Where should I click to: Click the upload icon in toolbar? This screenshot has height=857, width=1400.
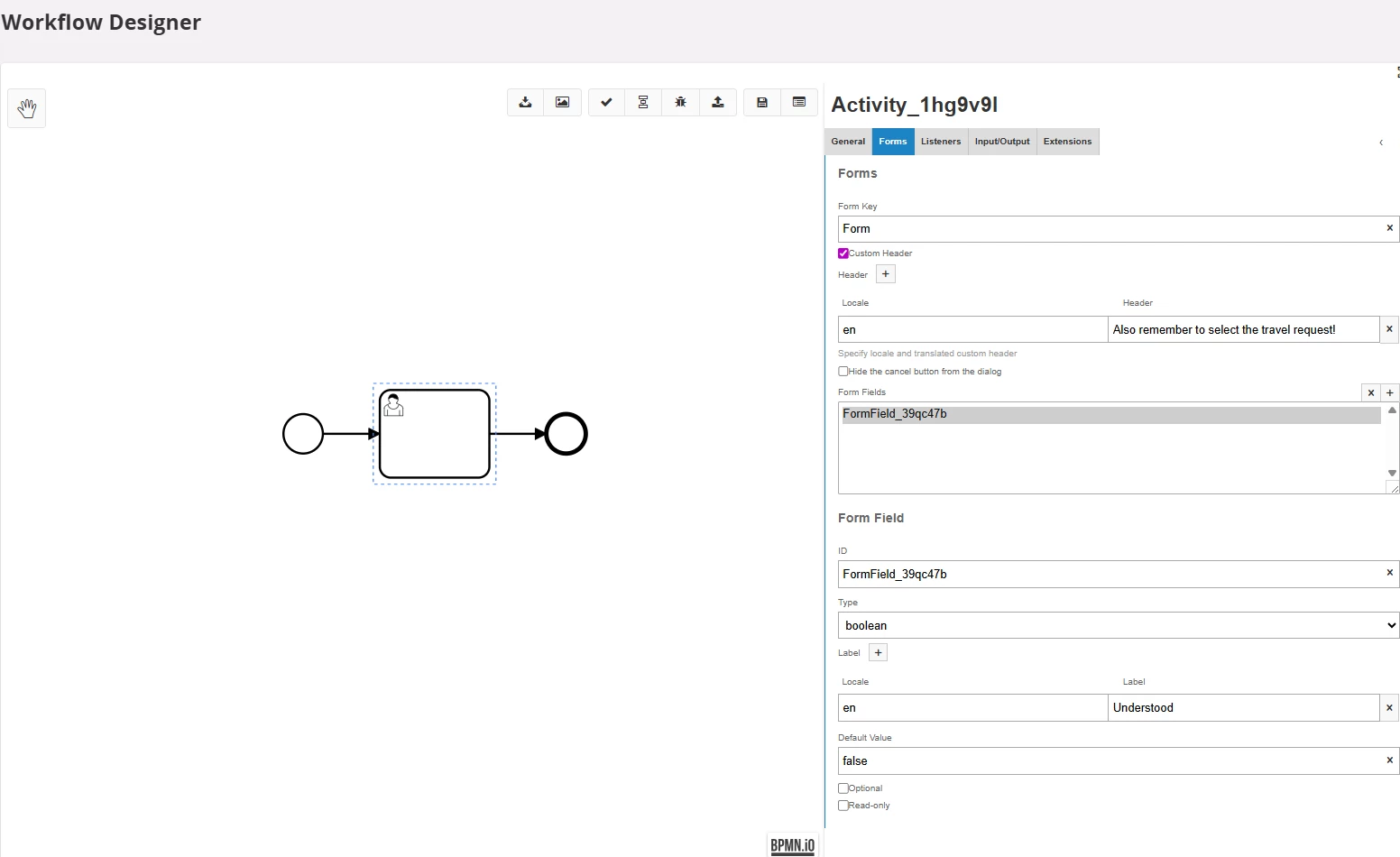[x=718, y=102]
